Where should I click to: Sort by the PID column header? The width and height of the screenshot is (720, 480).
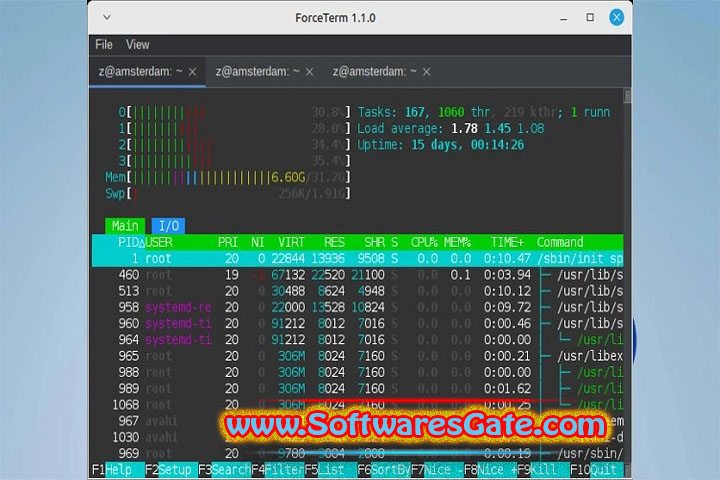(x=131, y=242)
